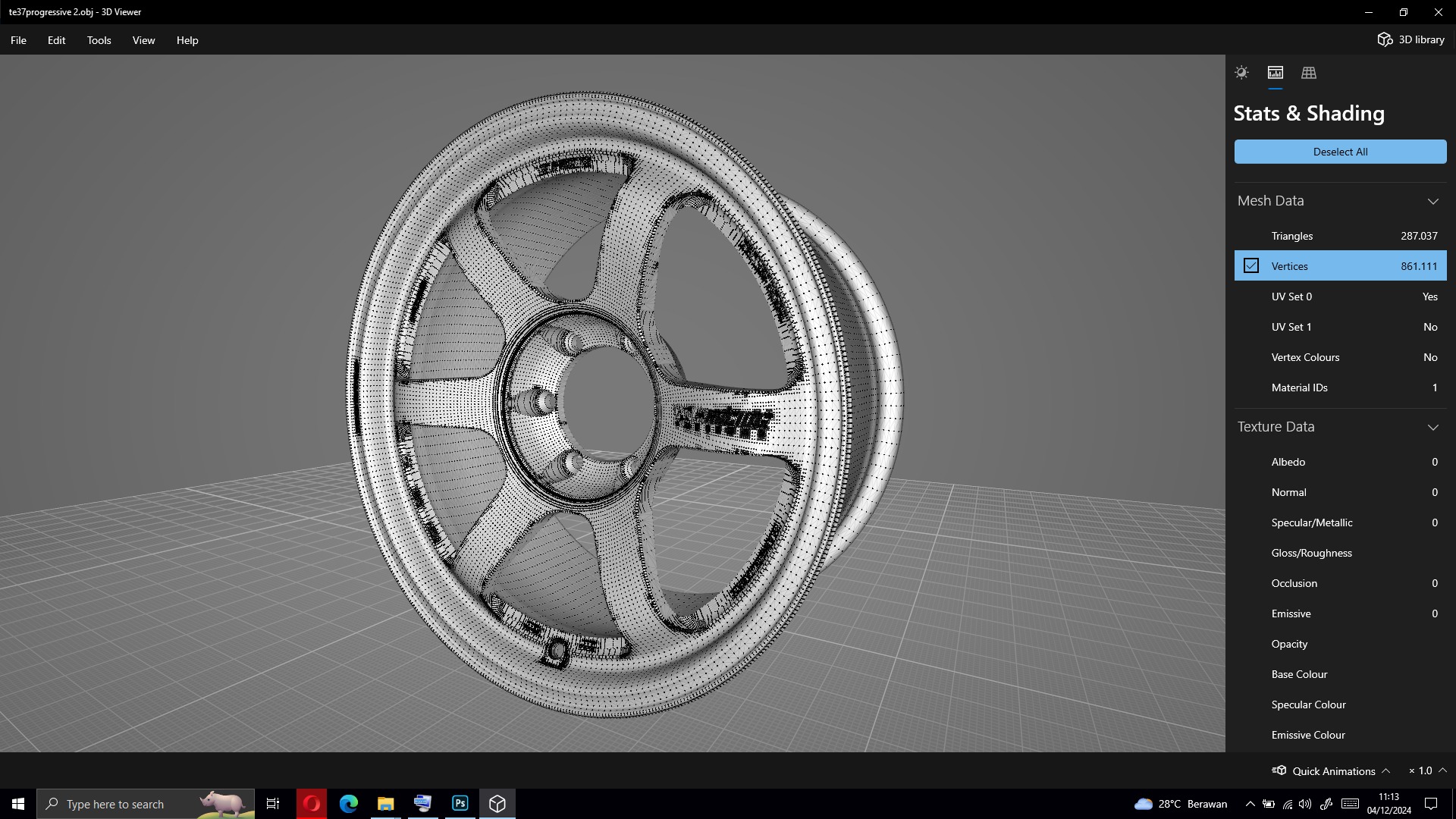Select the Gloss/Roughness row
The height and width of the screenshot is (819, 1456).
[x=1340, y=553]
